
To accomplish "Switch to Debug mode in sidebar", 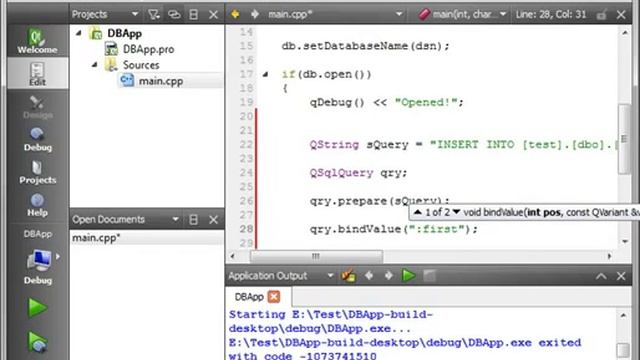I will pyautogui.click(x=37, y=139).
